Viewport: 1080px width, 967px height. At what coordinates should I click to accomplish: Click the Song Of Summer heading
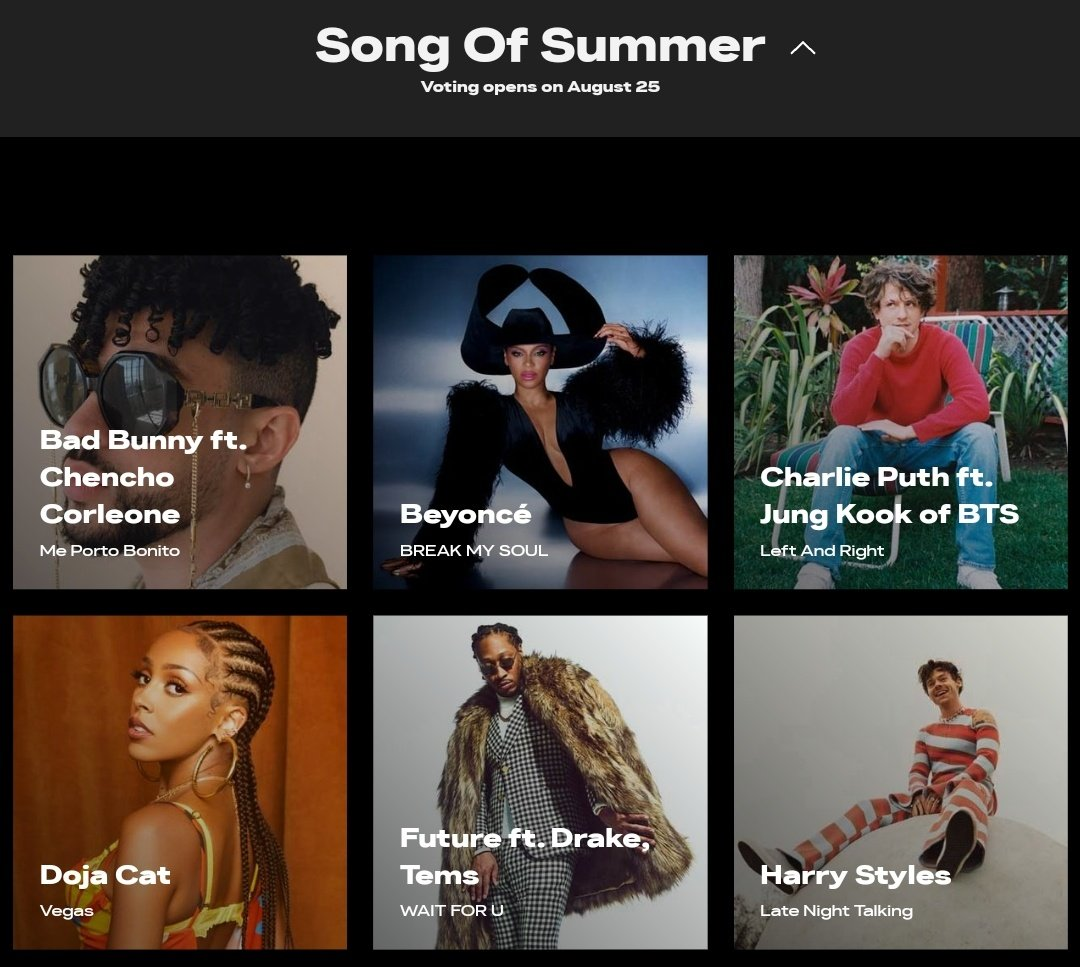coord(540,45)
